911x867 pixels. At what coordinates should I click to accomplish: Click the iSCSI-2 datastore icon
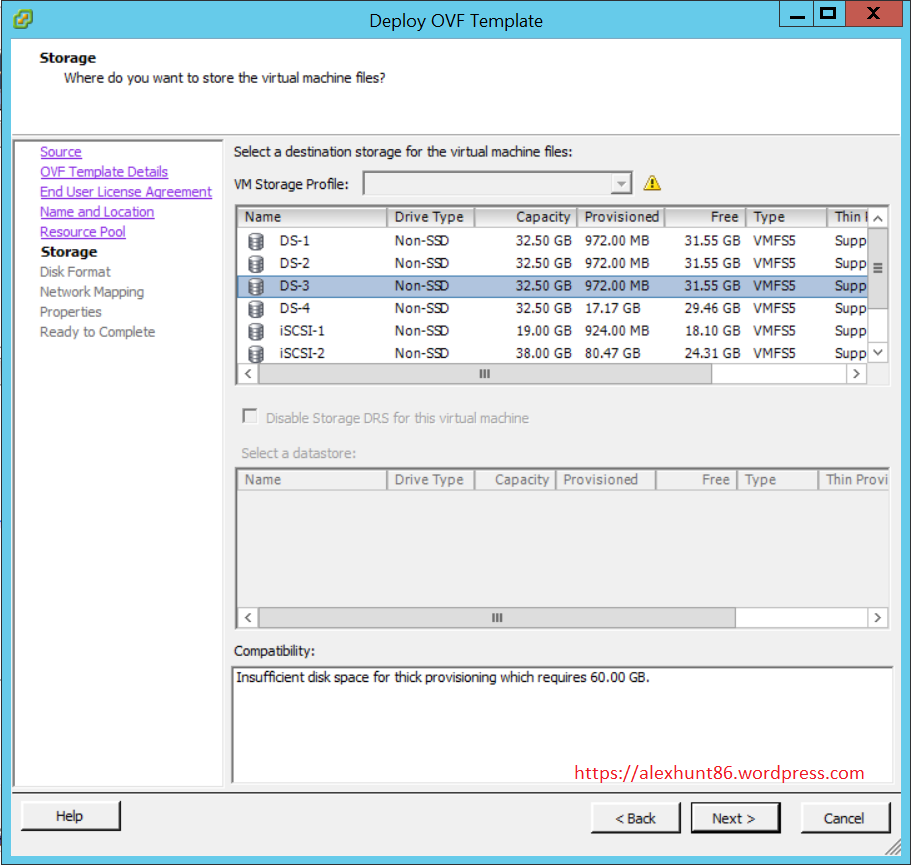[256, 353]
